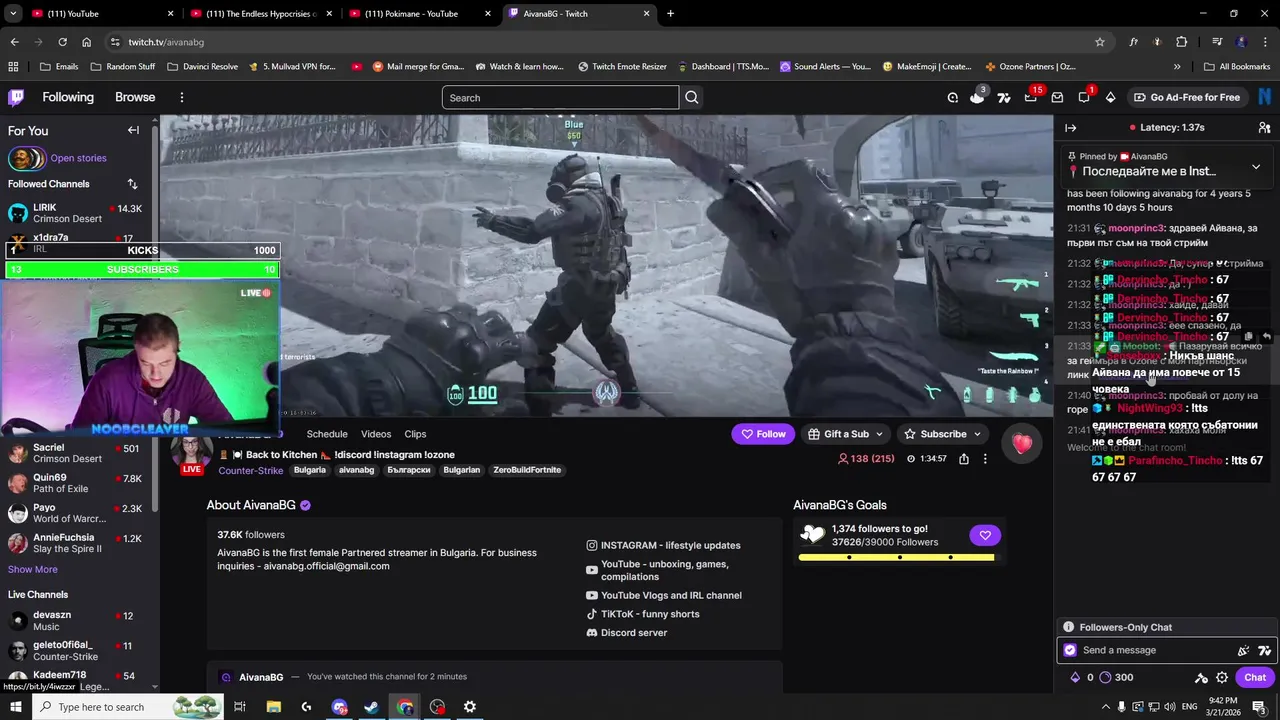Click the heart goal follow button
The height and width of the screenshot is (720, 1280).
click(x=985, y=535)
